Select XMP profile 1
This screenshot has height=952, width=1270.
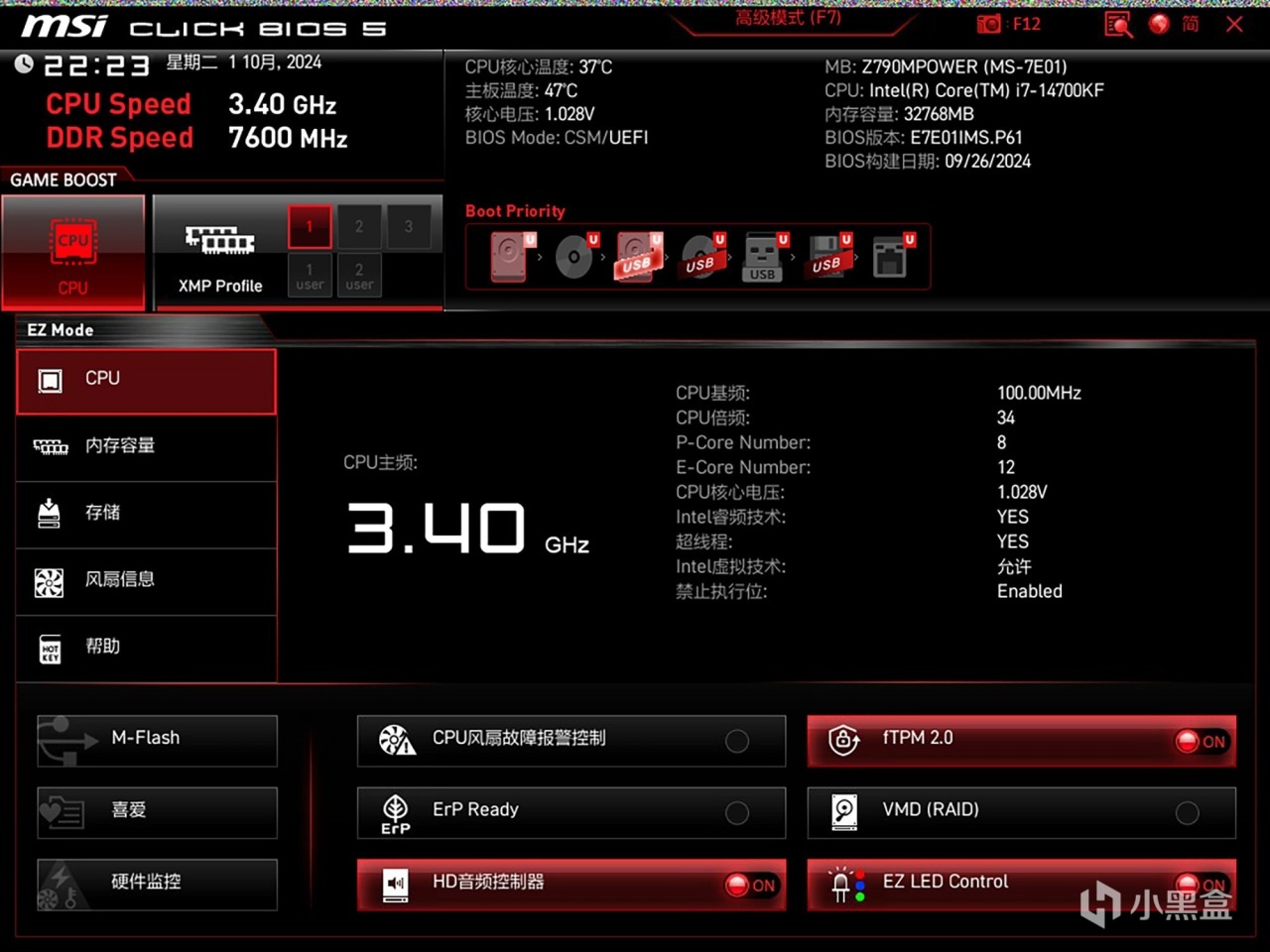pos(310,227)
